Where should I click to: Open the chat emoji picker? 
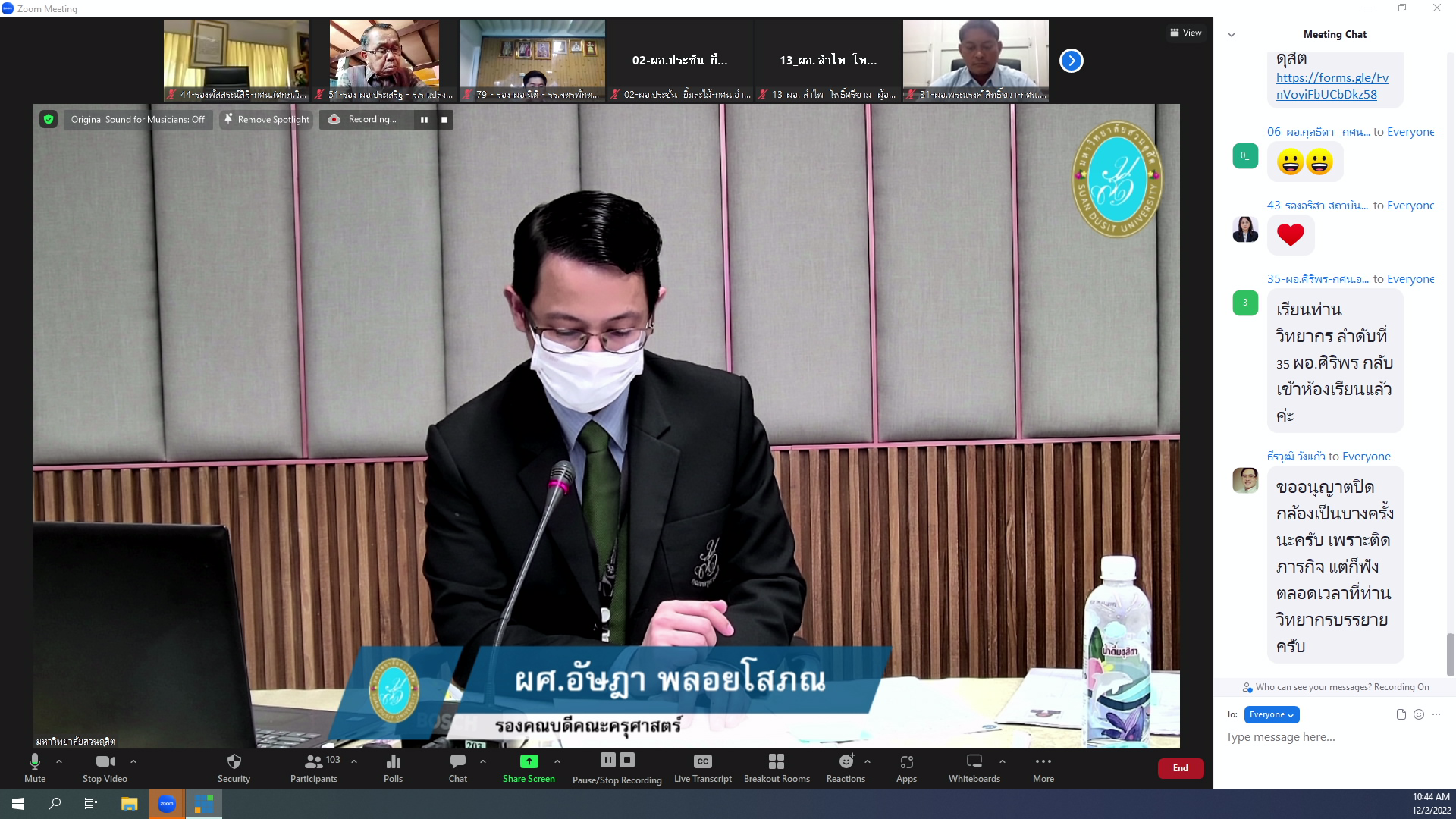(x=1419, y=714)
